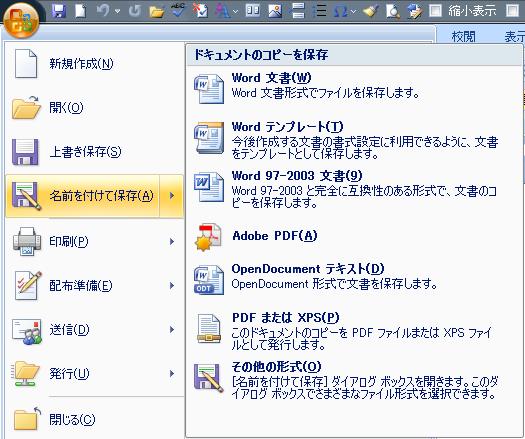The width and height of the screenshot is (525, 439).
Task: Click the print preview magnifier icon
Action: 392,11
